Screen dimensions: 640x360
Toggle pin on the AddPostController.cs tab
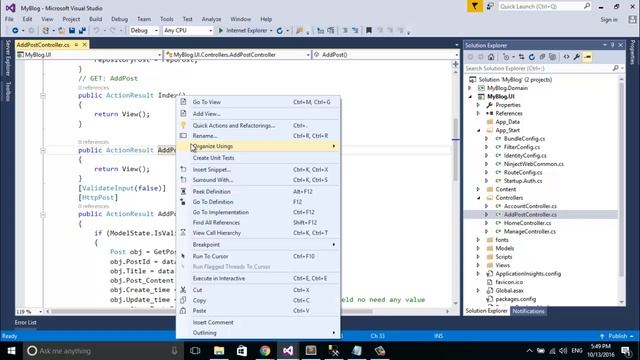(76, 44)
